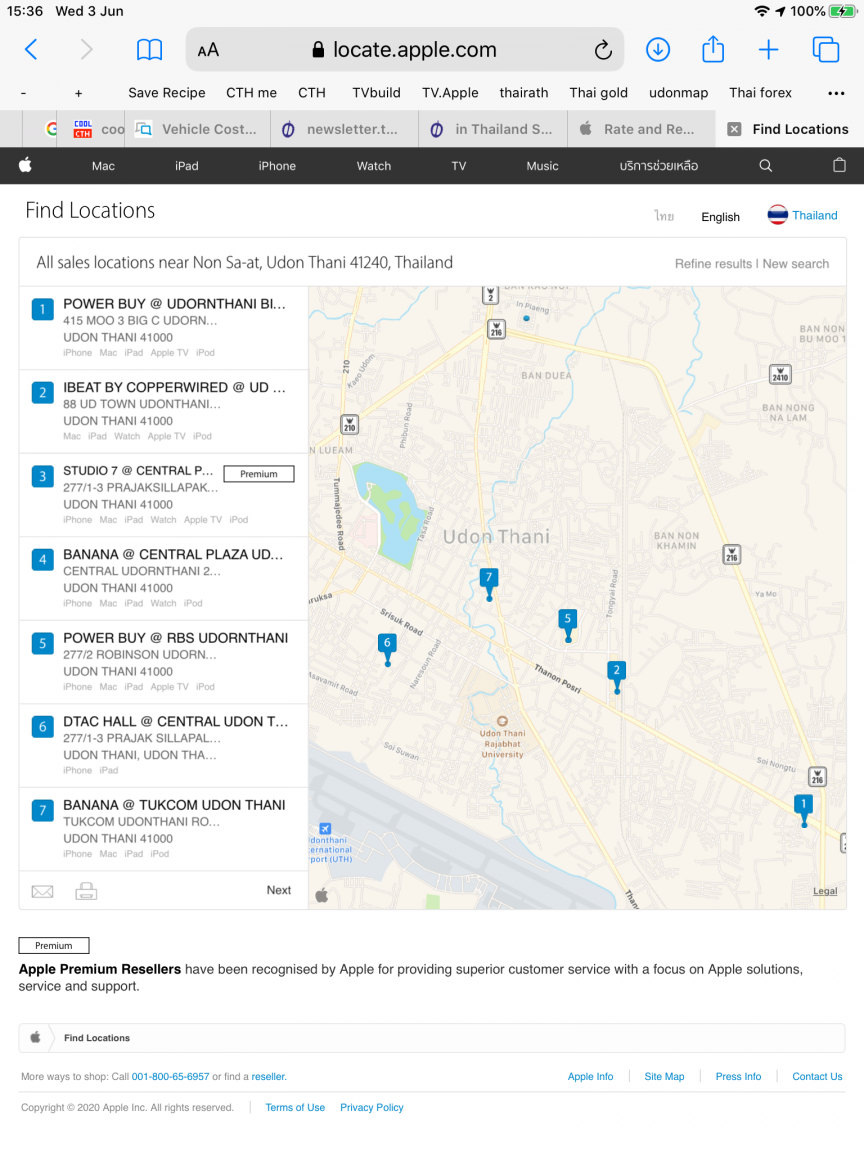Screen dimensions: 864x1152
Task: Switch to the Vehicle Cost tab
Action: [x=198, y=129]
